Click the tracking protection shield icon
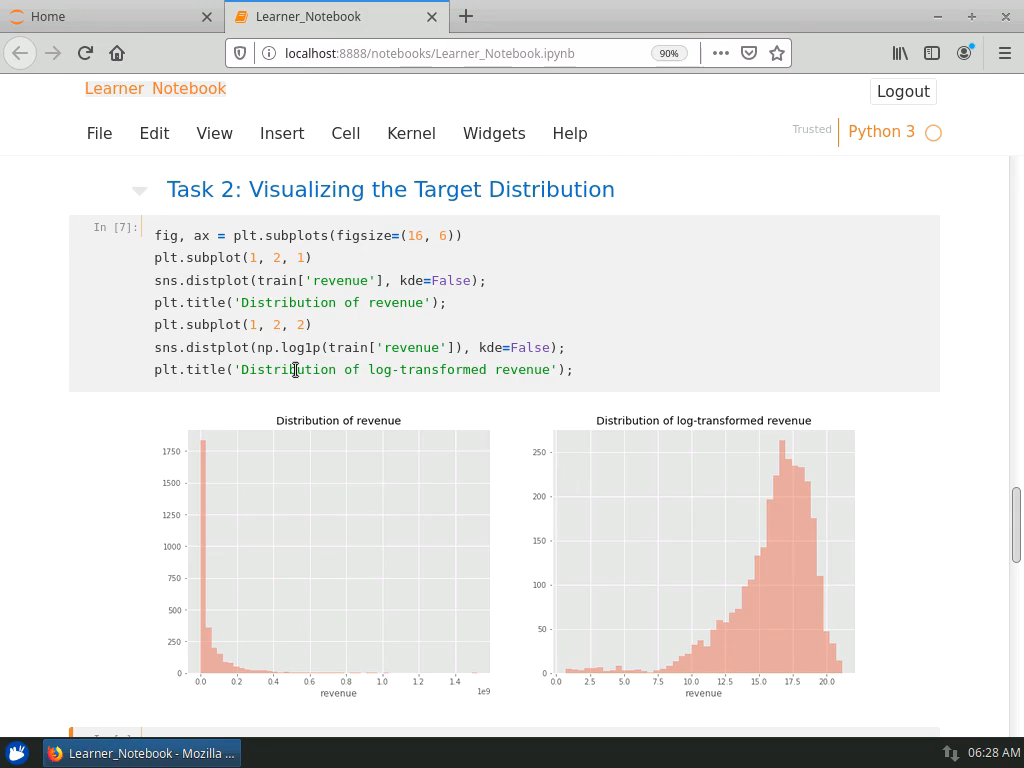1024x768 pixels. tap(240, 54)
